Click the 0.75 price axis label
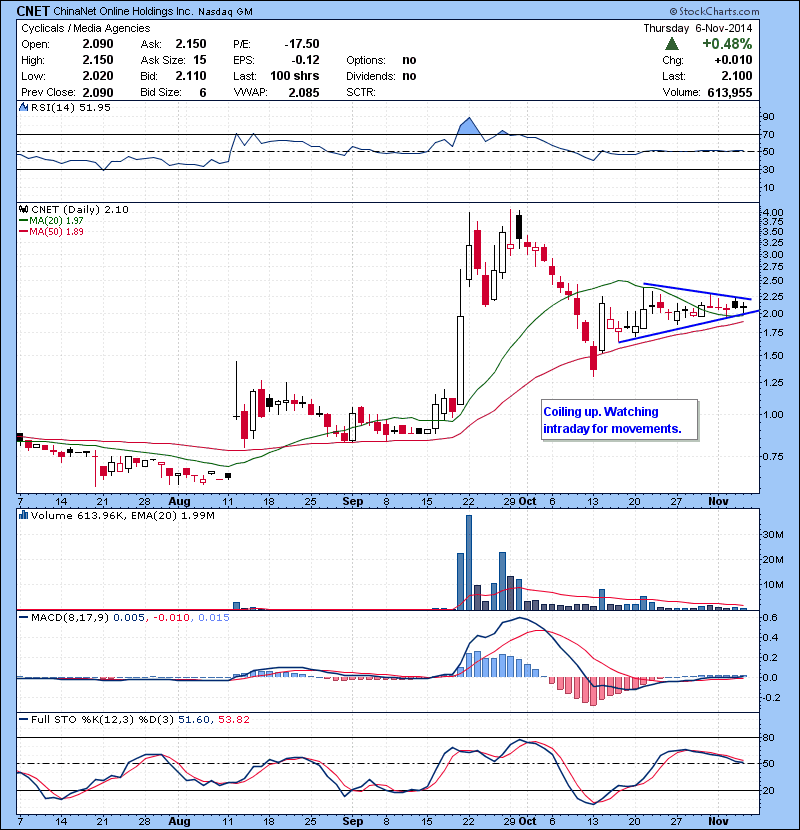Screen dimensions: 800x830 coord(774,456)
